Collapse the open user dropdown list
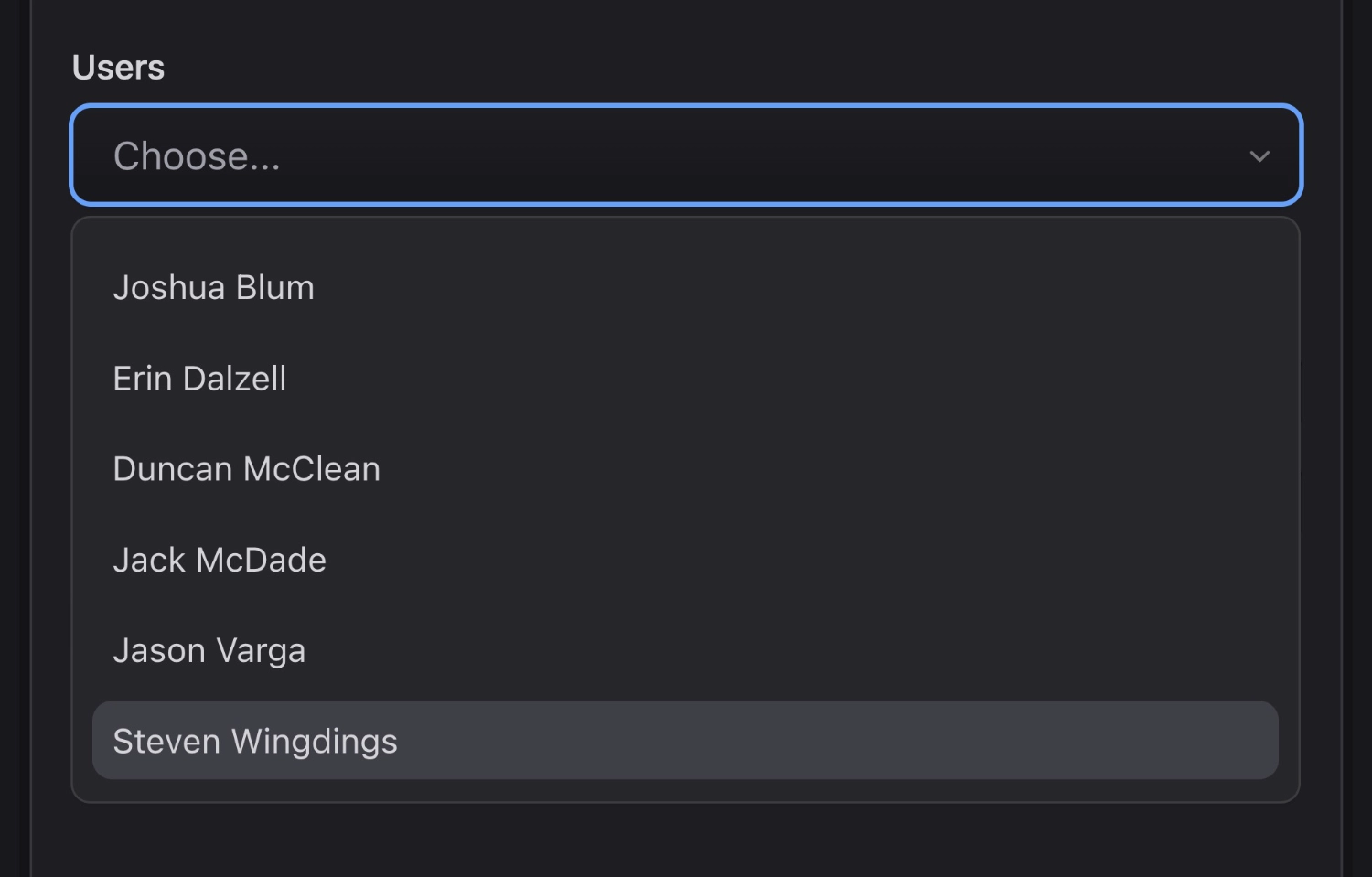This screenshot has width=1372, height=877. (1259, 155)
